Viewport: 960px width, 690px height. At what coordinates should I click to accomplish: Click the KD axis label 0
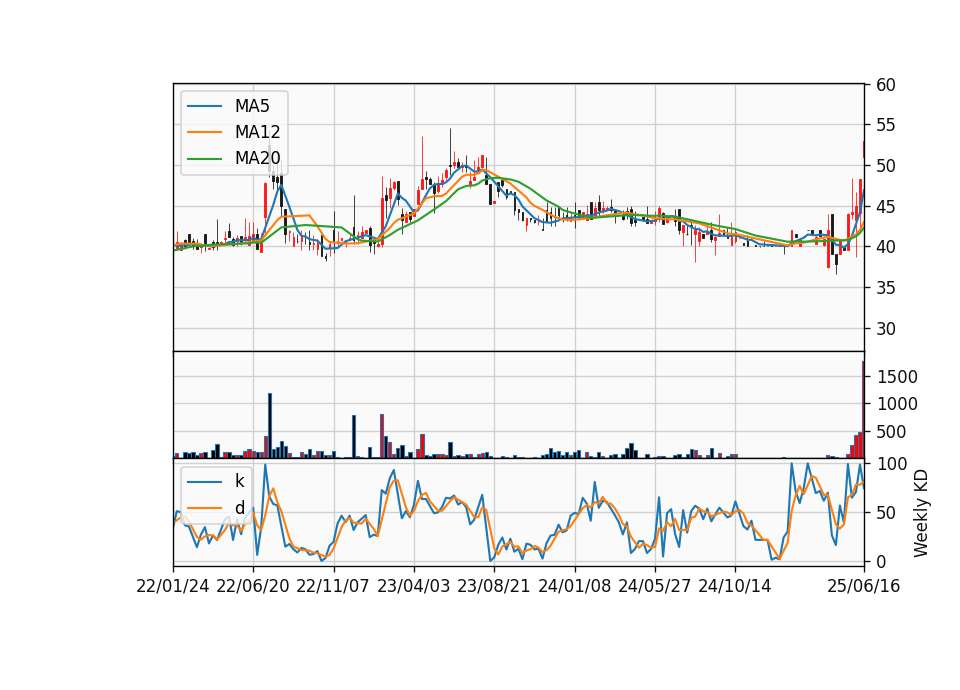881,561
